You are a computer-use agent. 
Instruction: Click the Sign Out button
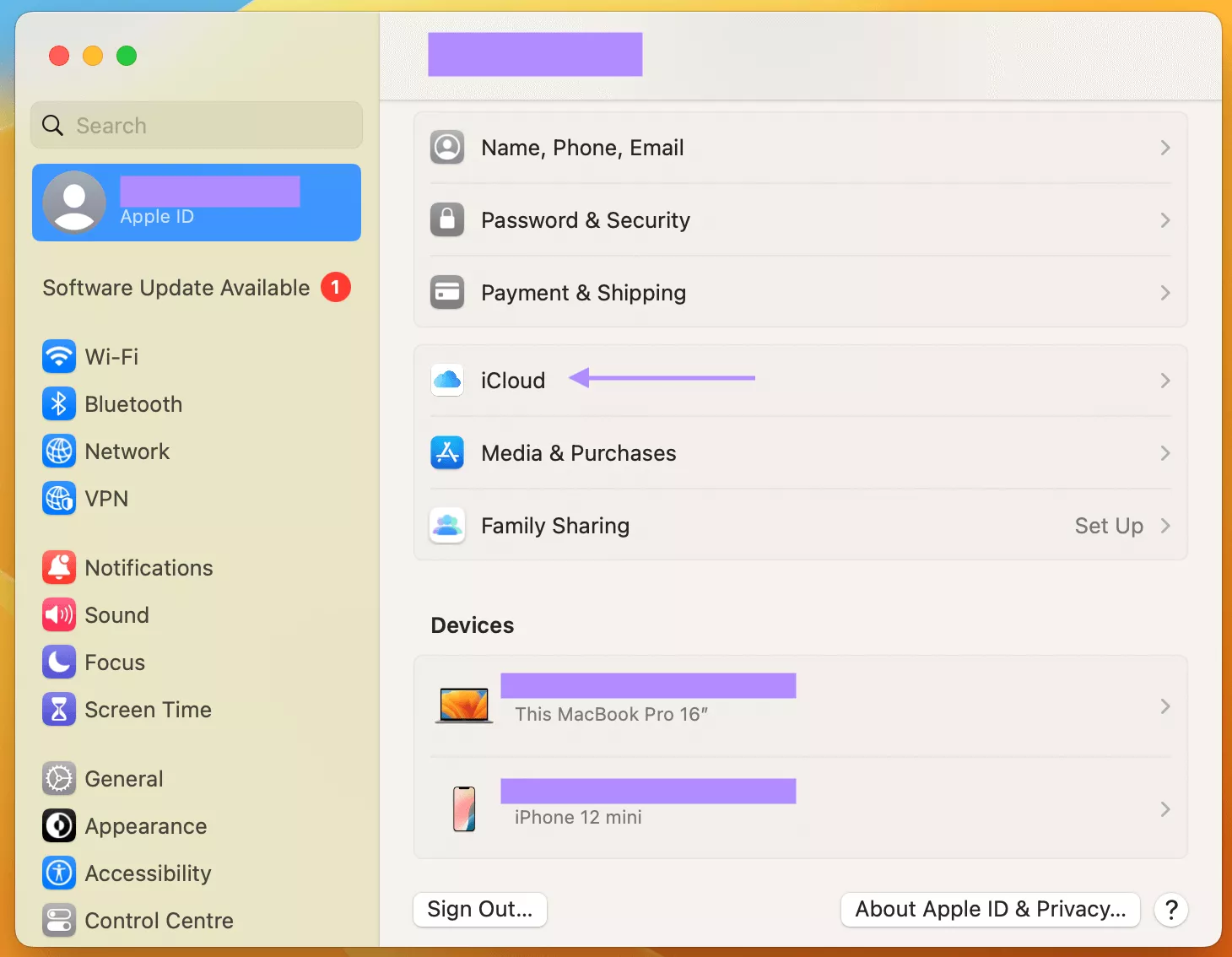pos(479,909)
